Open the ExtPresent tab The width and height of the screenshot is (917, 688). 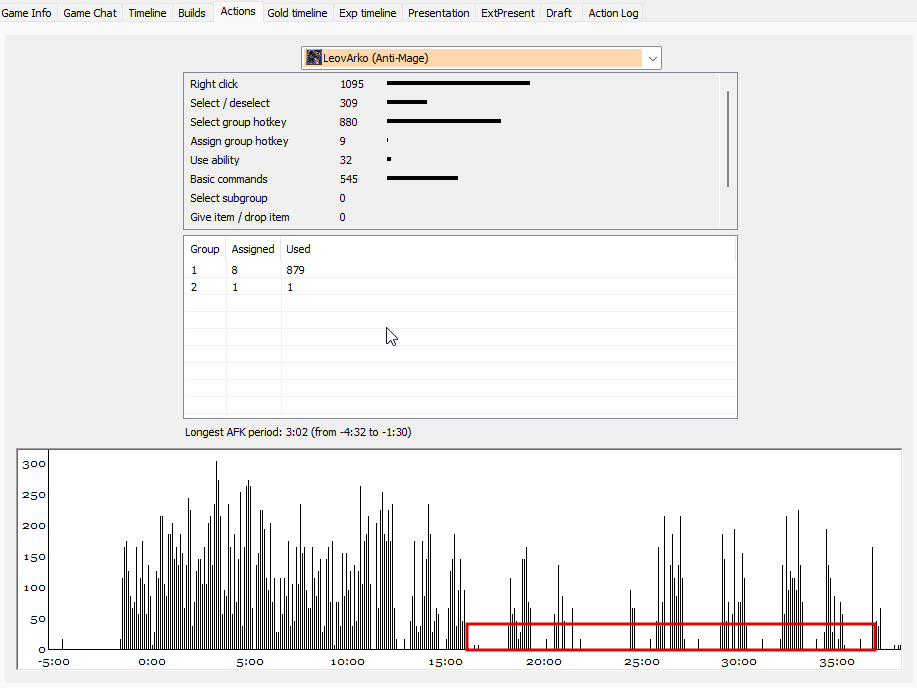tap(508, 13)
